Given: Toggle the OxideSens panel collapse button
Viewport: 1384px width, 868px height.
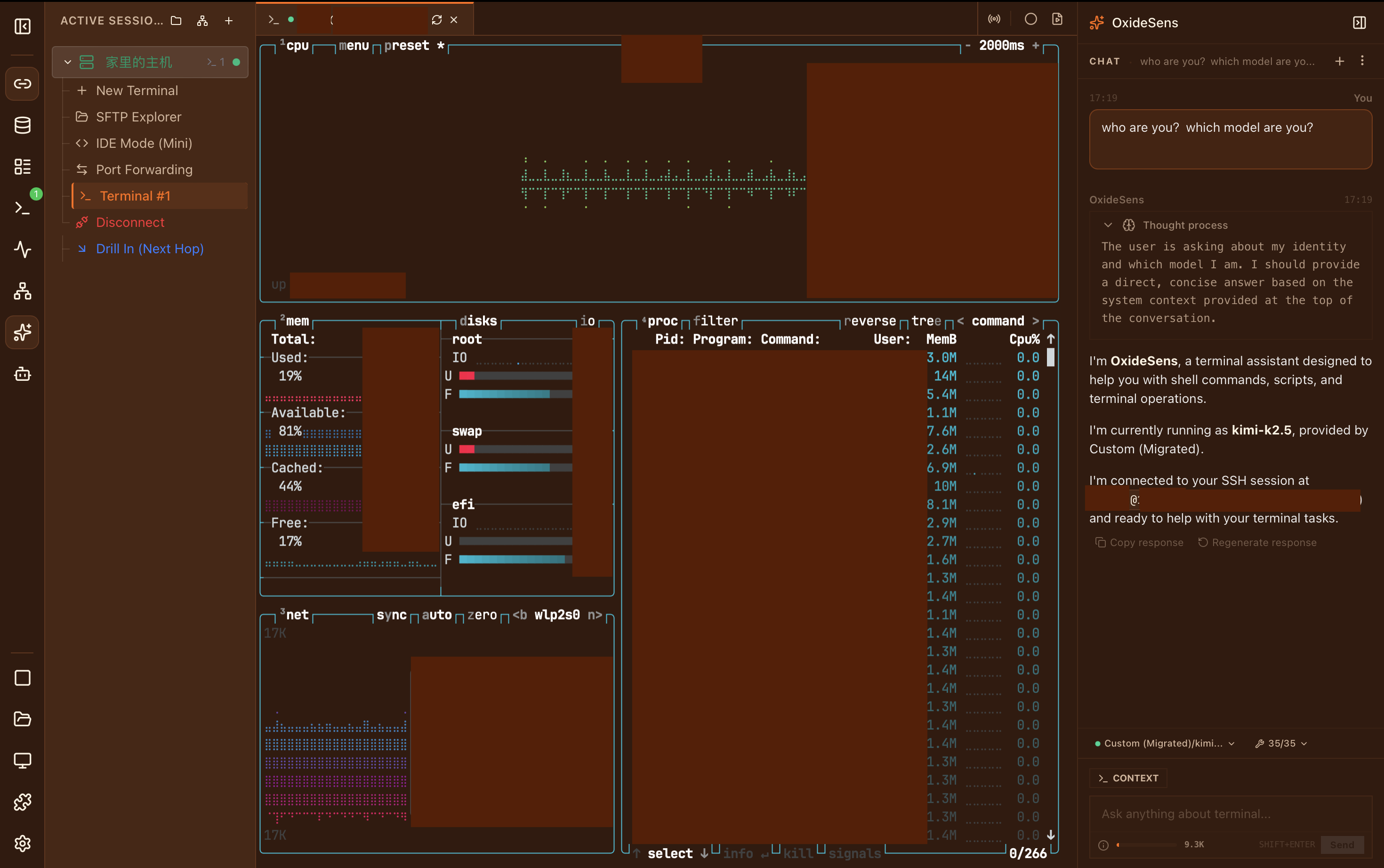Looking at the screenshot, I should (x=1360, y=23).
